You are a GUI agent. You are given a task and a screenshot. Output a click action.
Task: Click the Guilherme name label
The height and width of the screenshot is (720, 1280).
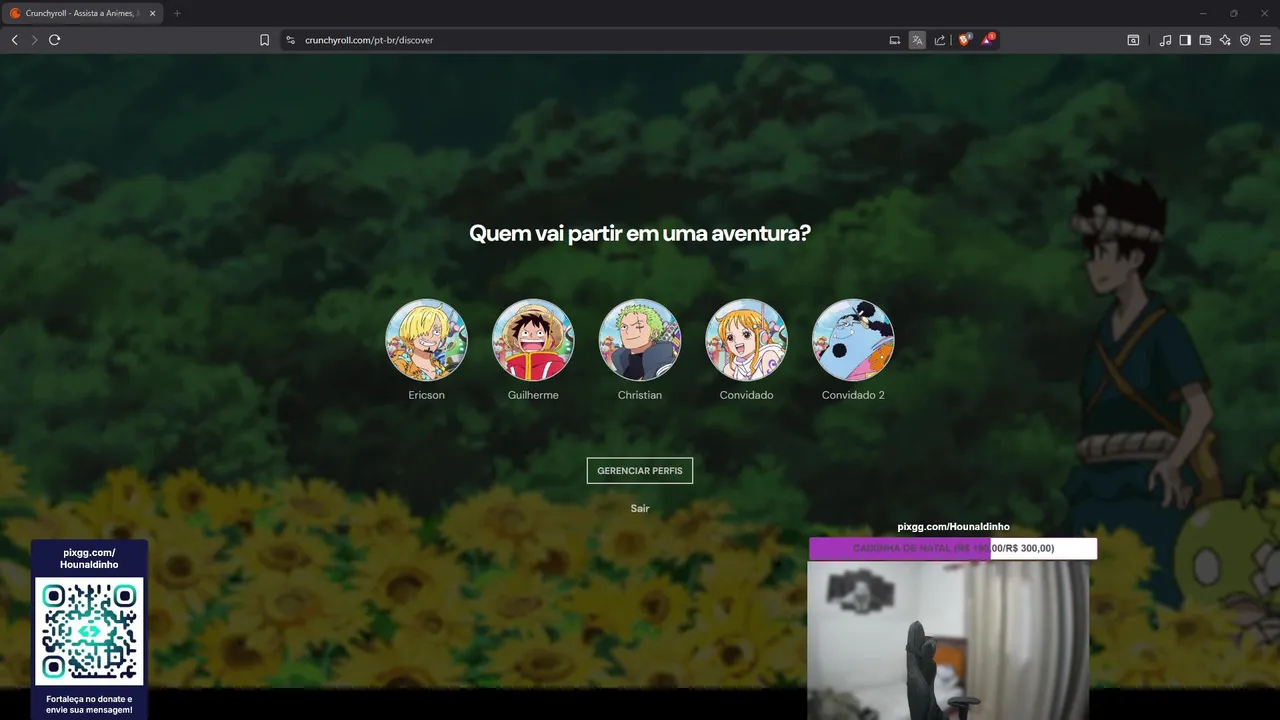tap(533, 395)
